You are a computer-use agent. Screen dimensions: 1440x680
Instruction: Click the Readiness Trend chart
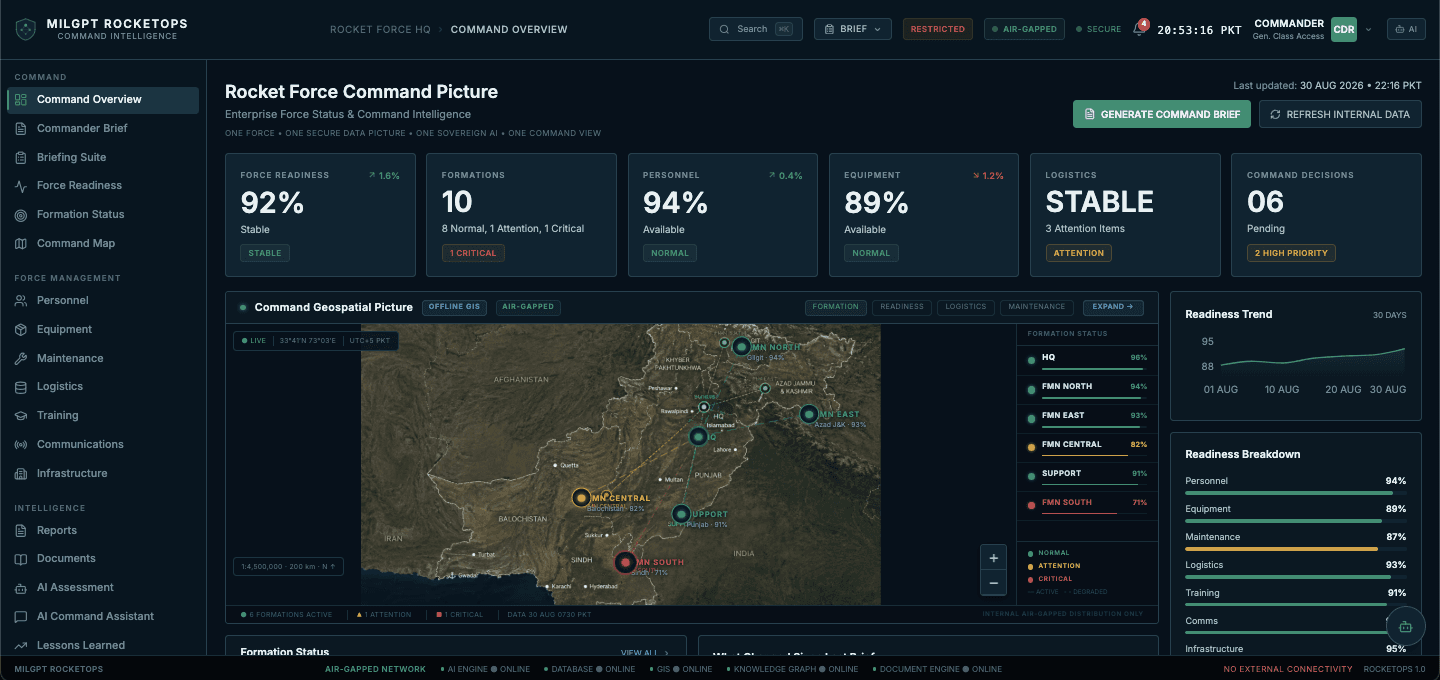tap(1295, 362)
